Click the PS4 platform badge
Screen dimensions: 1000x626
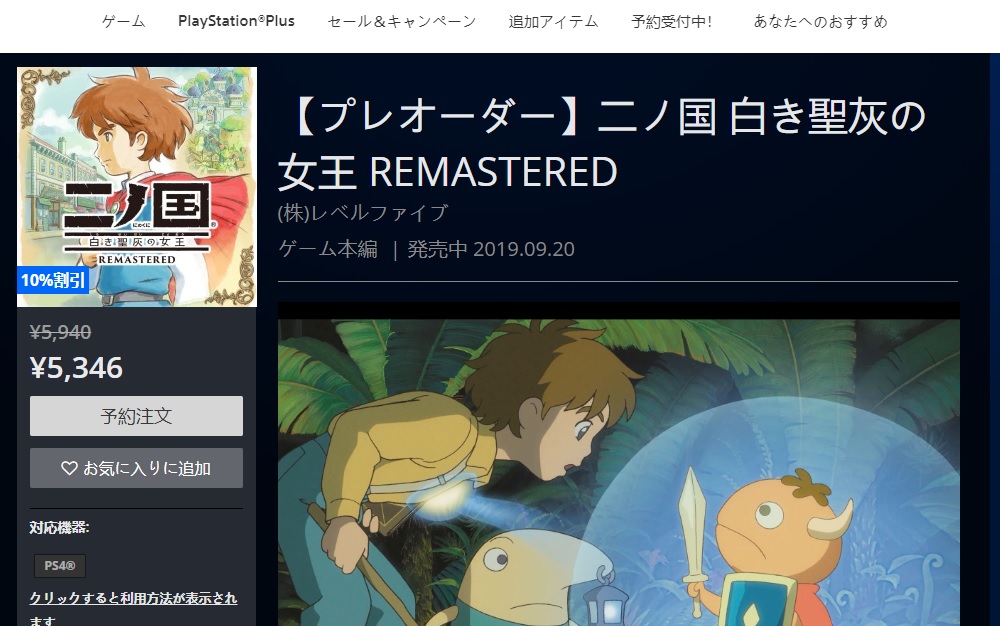tap(60, 565)
